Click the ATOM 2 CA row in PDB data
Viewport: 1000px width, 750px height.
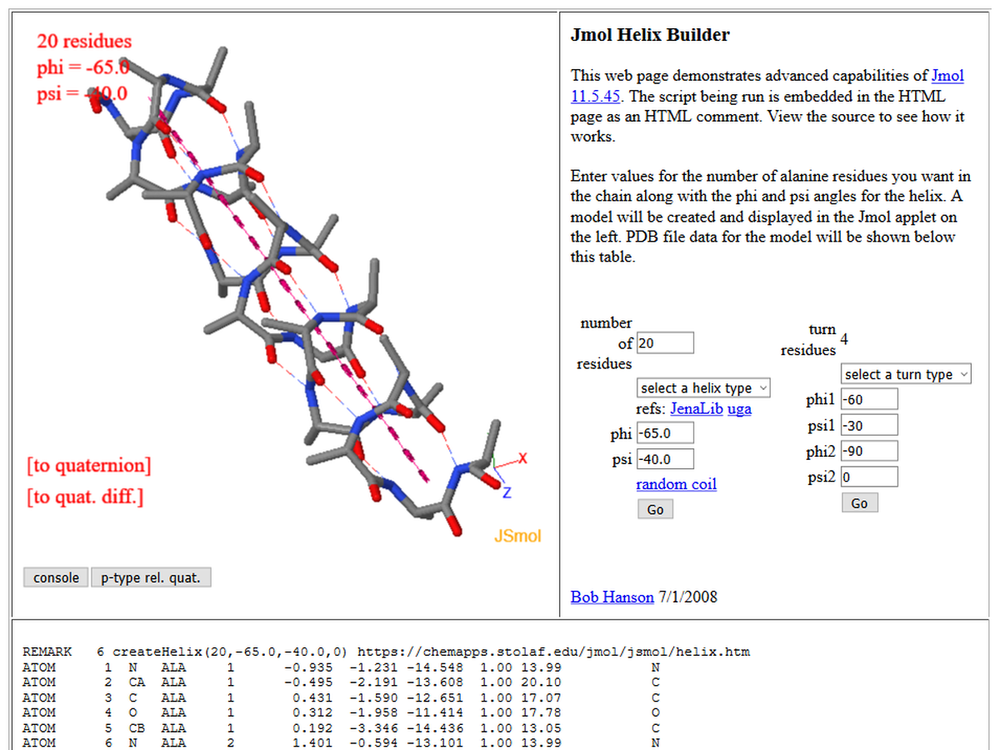341,682
